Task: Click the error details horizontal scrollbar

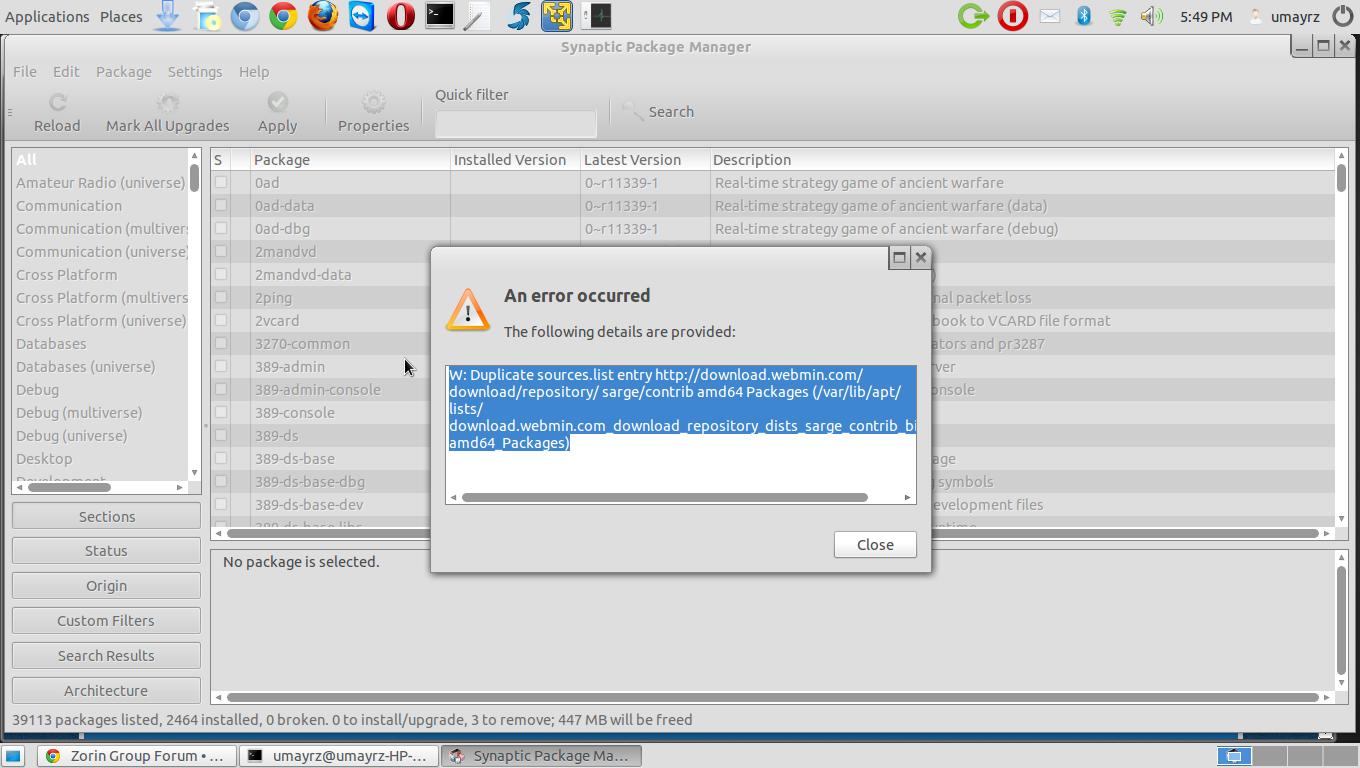Action: coord(664,497)
